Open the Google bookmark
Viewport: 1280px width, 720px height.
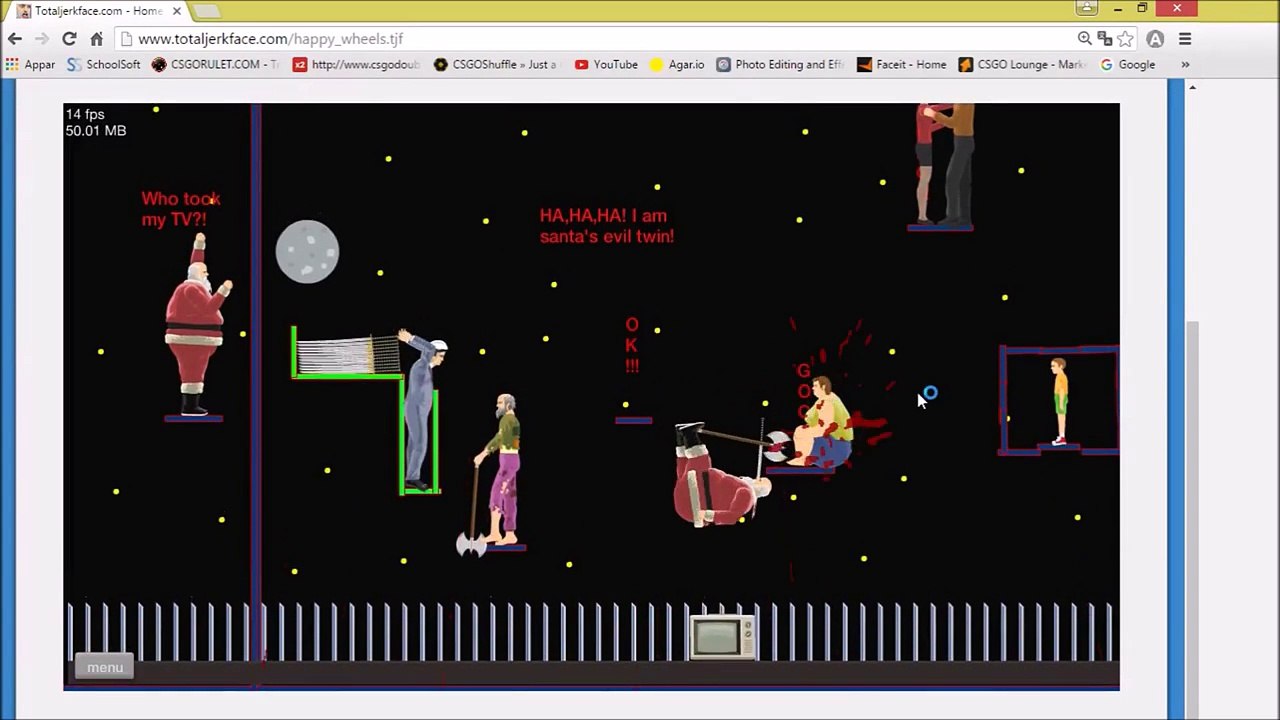coord(1128,64)
